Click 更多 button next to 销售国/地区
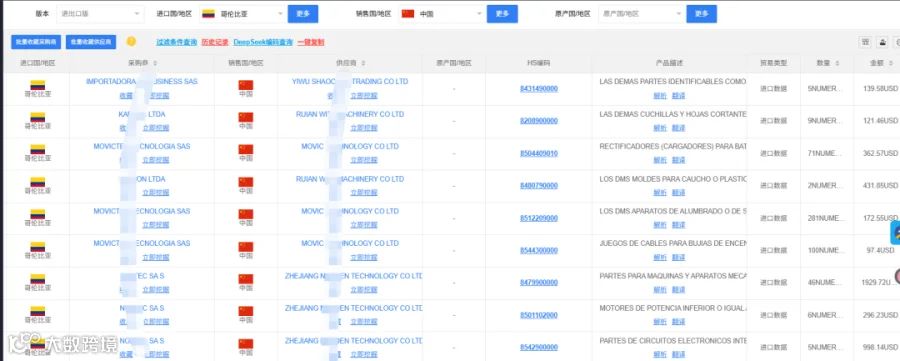 (x=502, y=14)
